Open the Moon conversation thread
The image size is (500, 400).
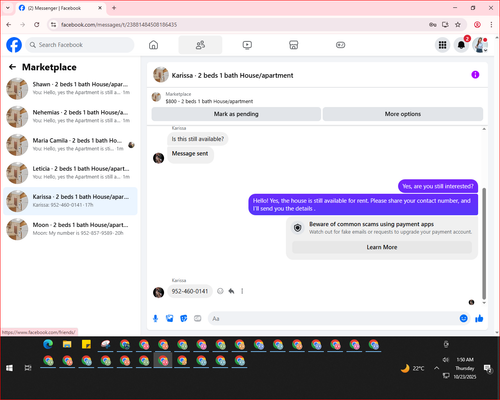[x=70, y=229]
